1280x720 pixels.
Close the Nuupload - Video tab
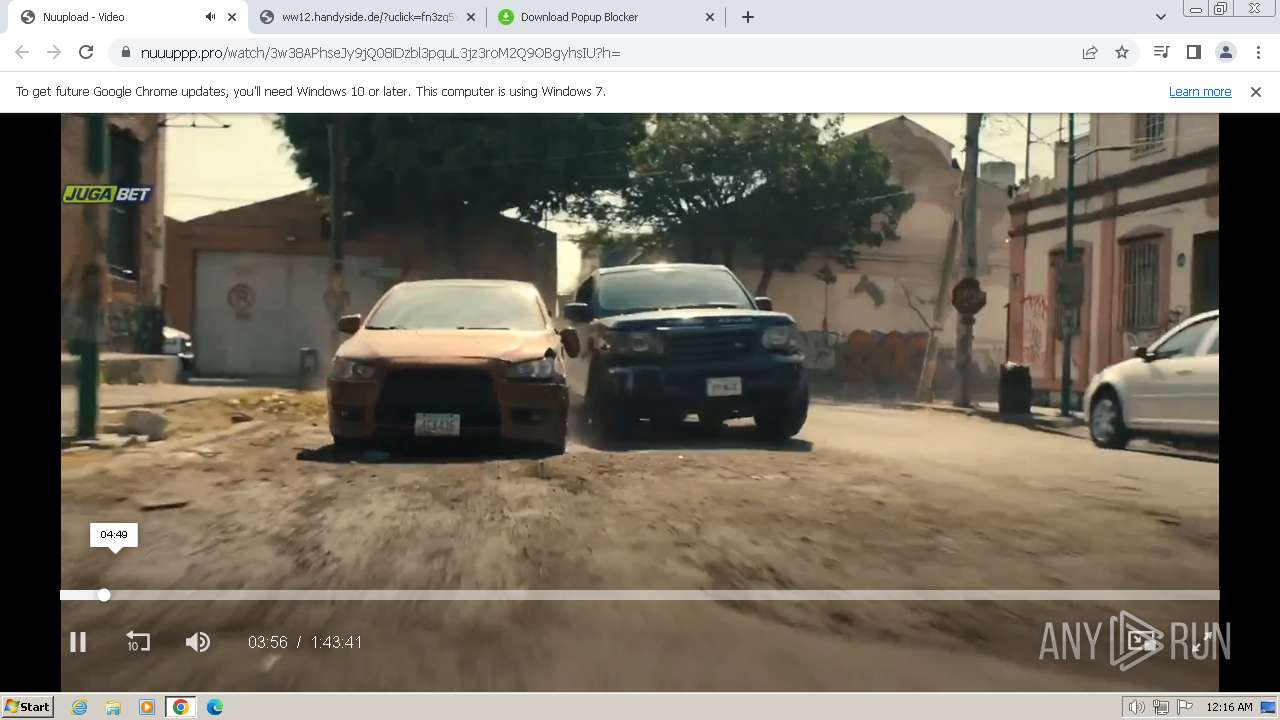click(x=232, y=17)
